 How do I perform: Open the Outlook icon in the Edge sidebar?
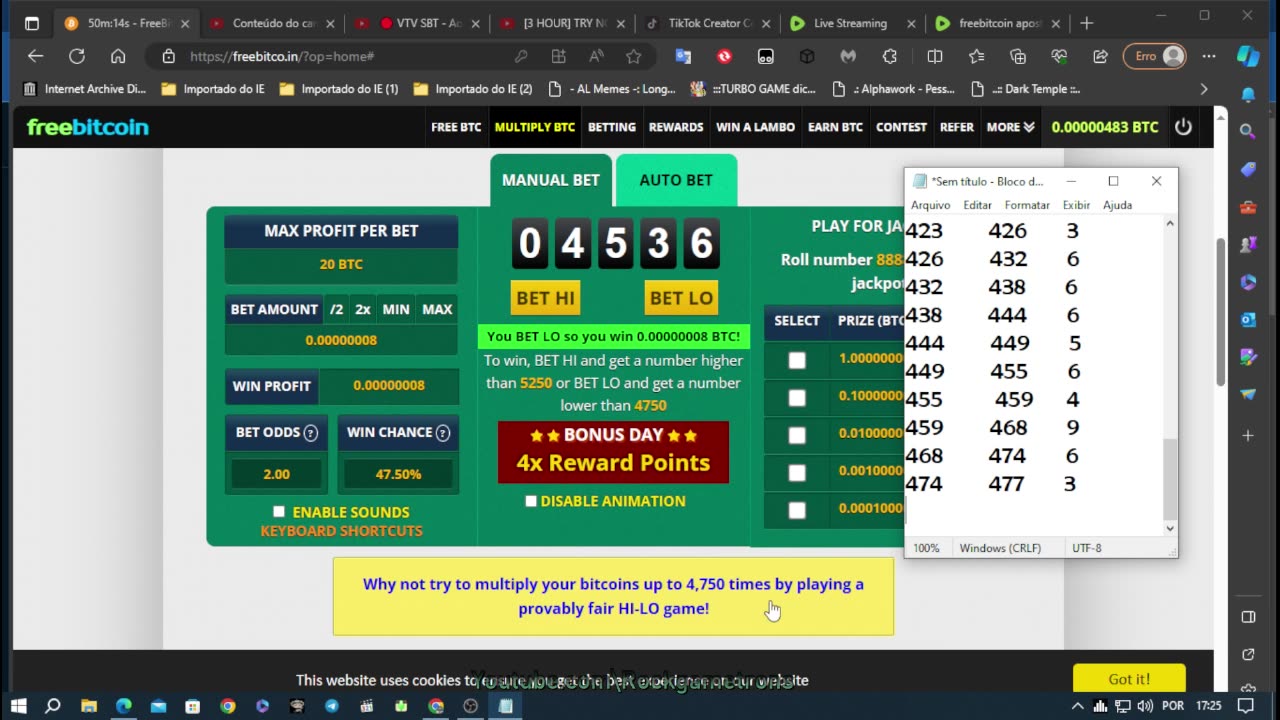1248,320
